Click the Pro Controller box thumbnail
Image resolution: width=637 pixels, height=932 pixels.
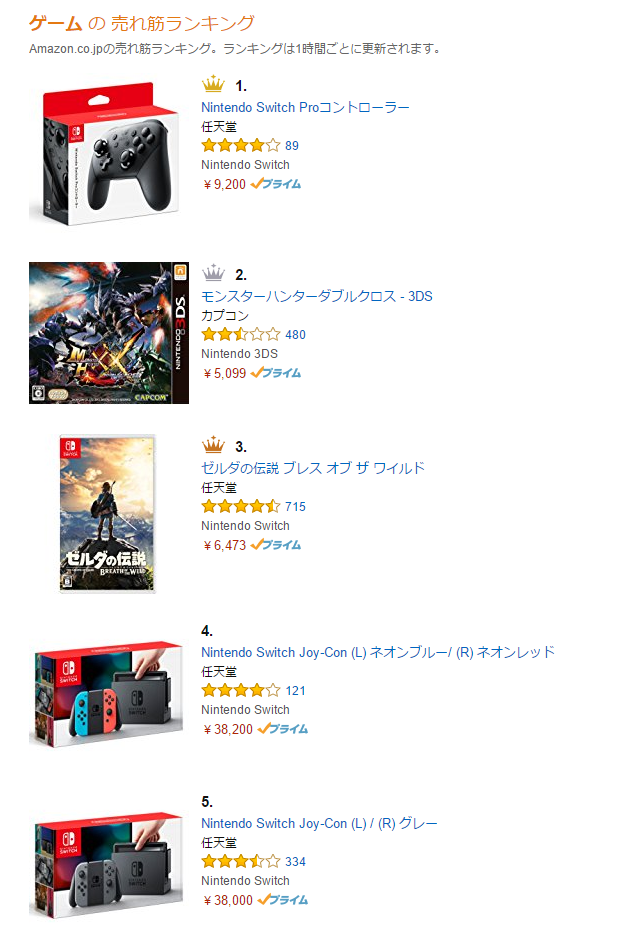tap(104, 153)
